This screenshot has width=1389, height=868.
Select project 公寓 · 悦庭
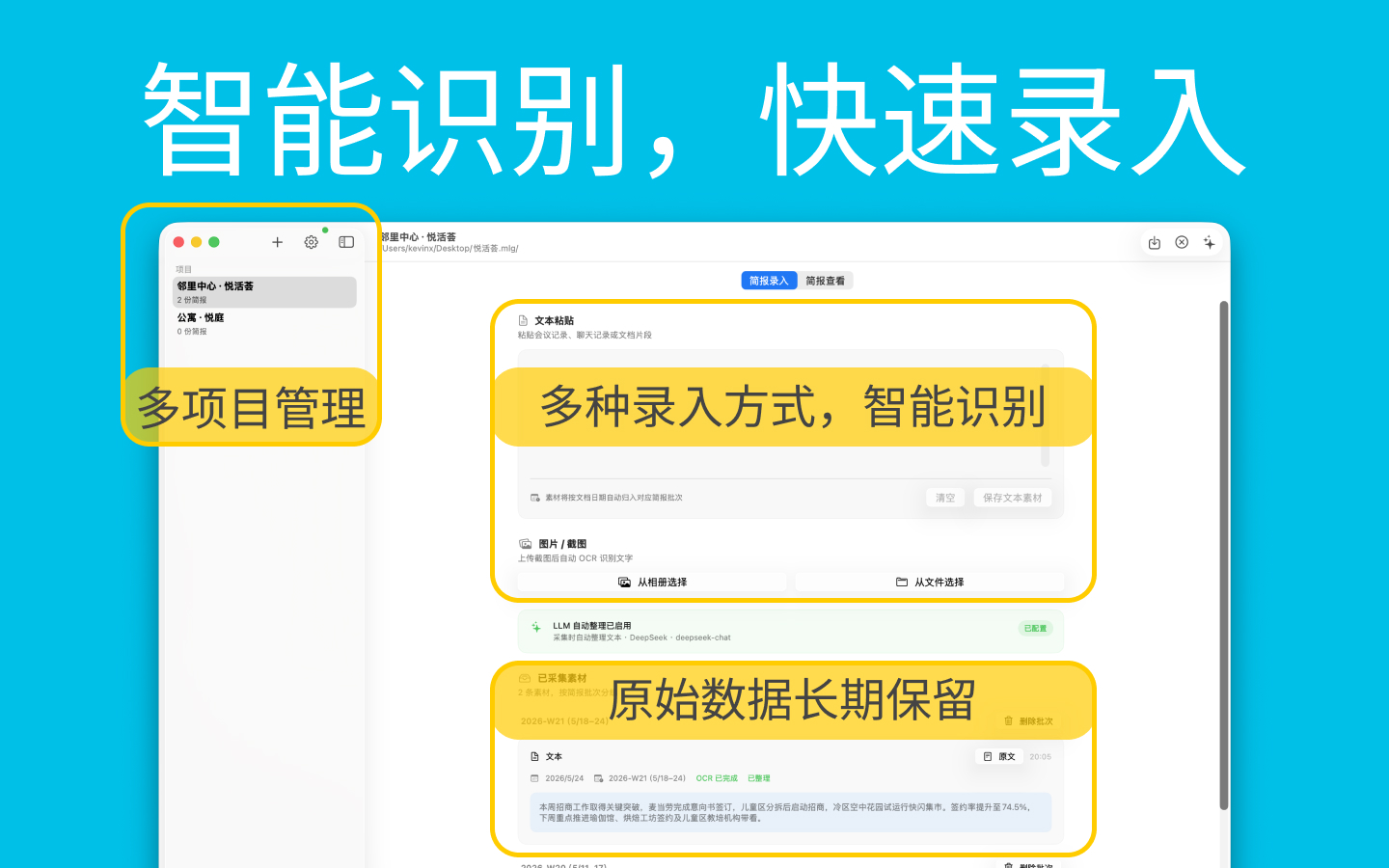click(264, 323)
